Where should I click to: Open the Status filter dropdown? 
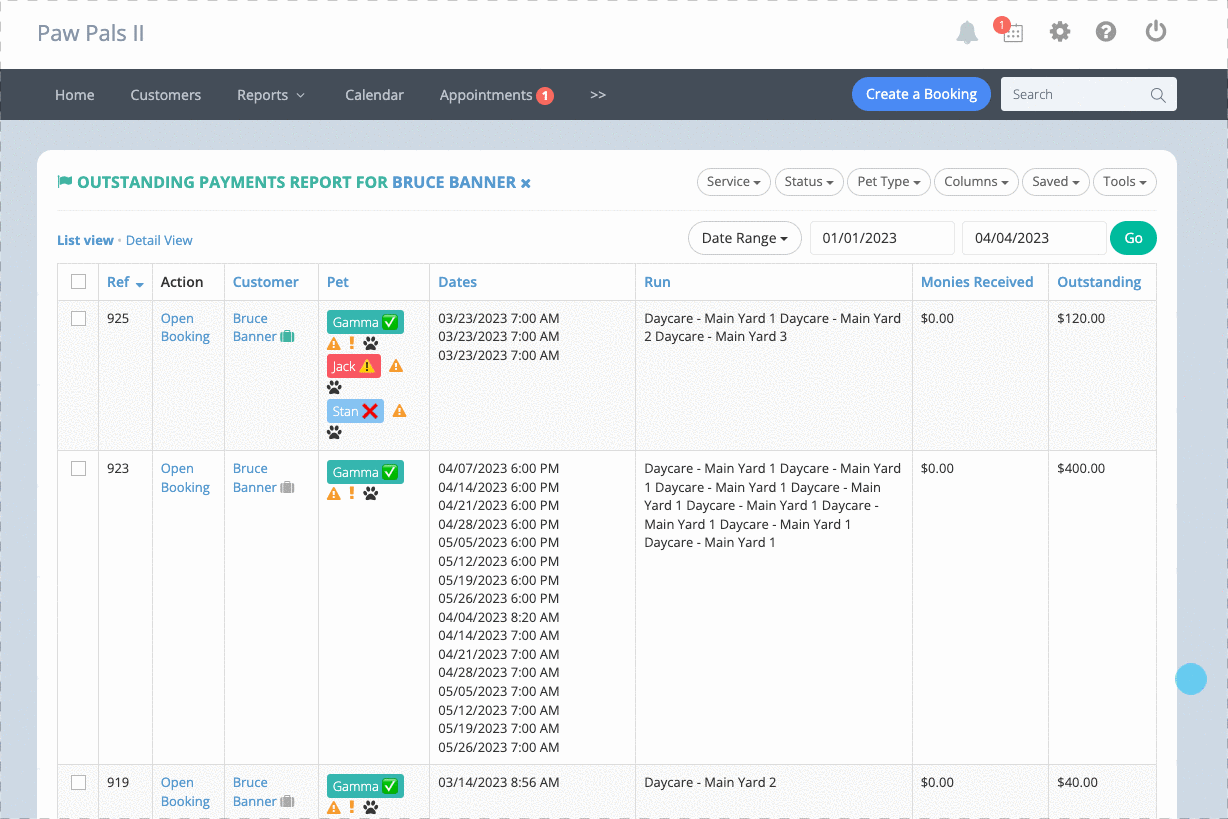pyautogui.click(x=809, y=182)
